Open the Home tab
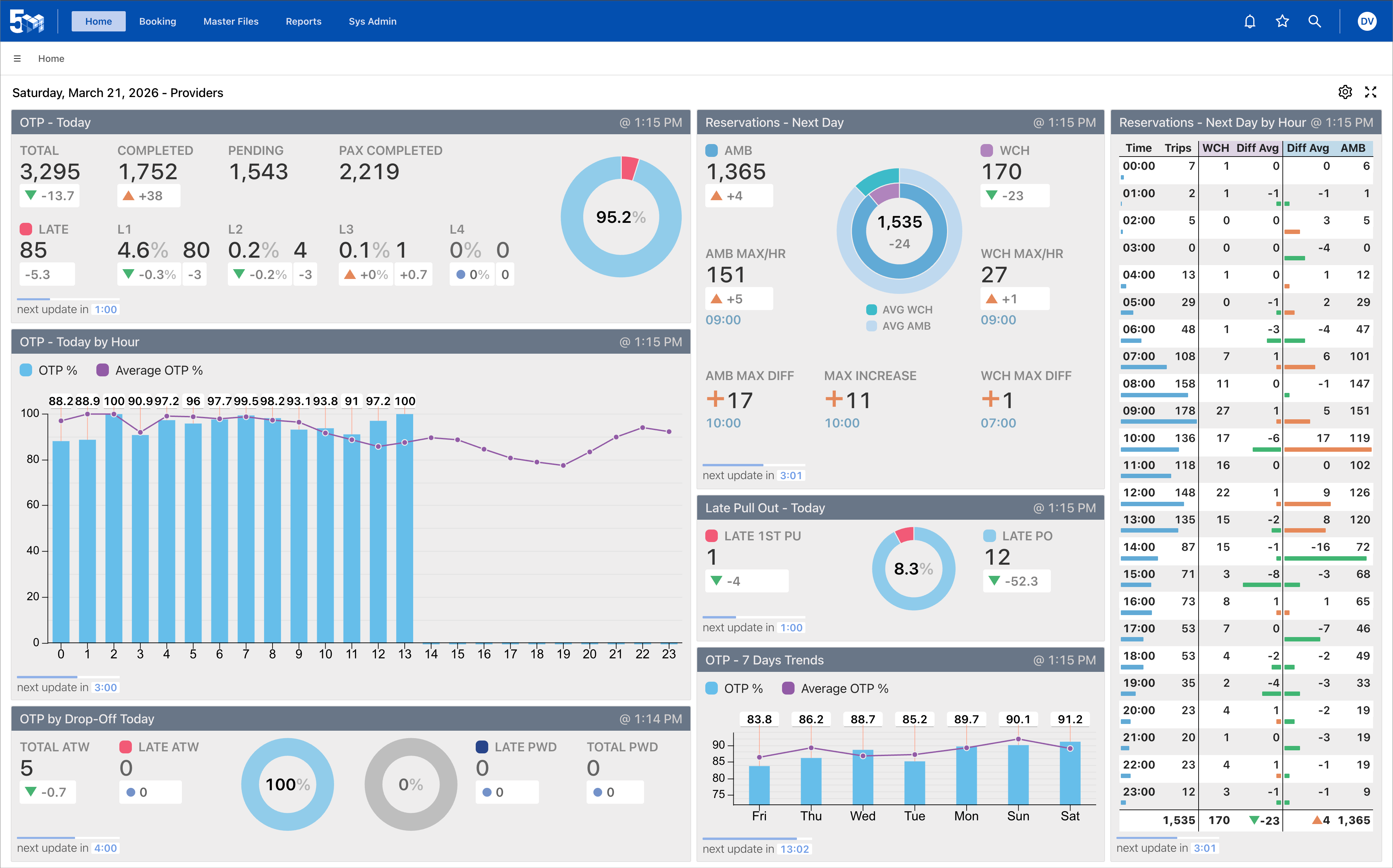The width and height of the screenshot is (1393, 868). tap(98, 21)
